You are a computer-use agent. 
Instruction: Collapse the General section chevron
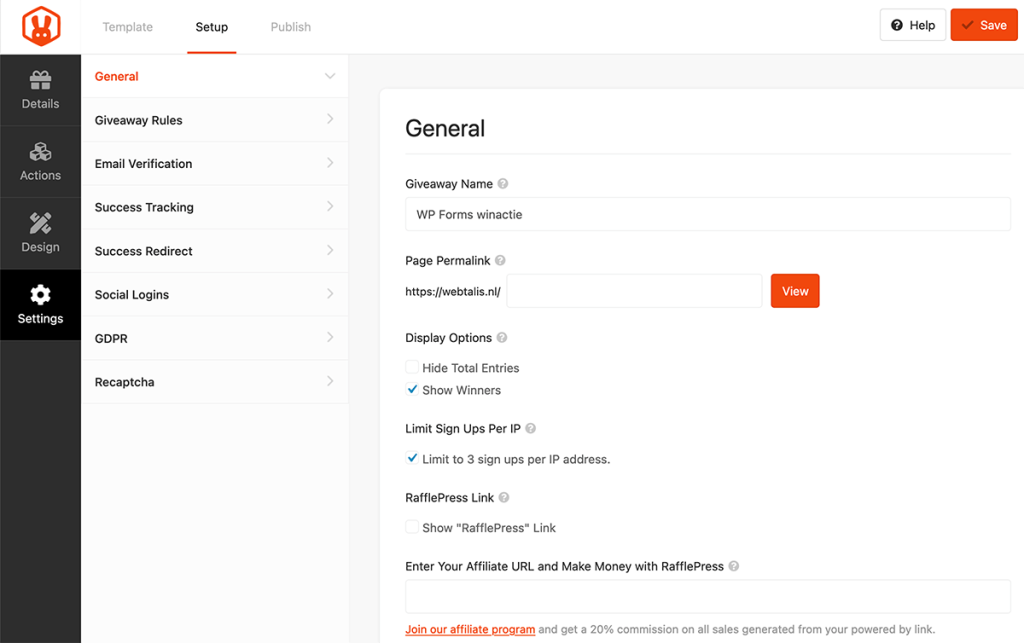pos(329,76)
